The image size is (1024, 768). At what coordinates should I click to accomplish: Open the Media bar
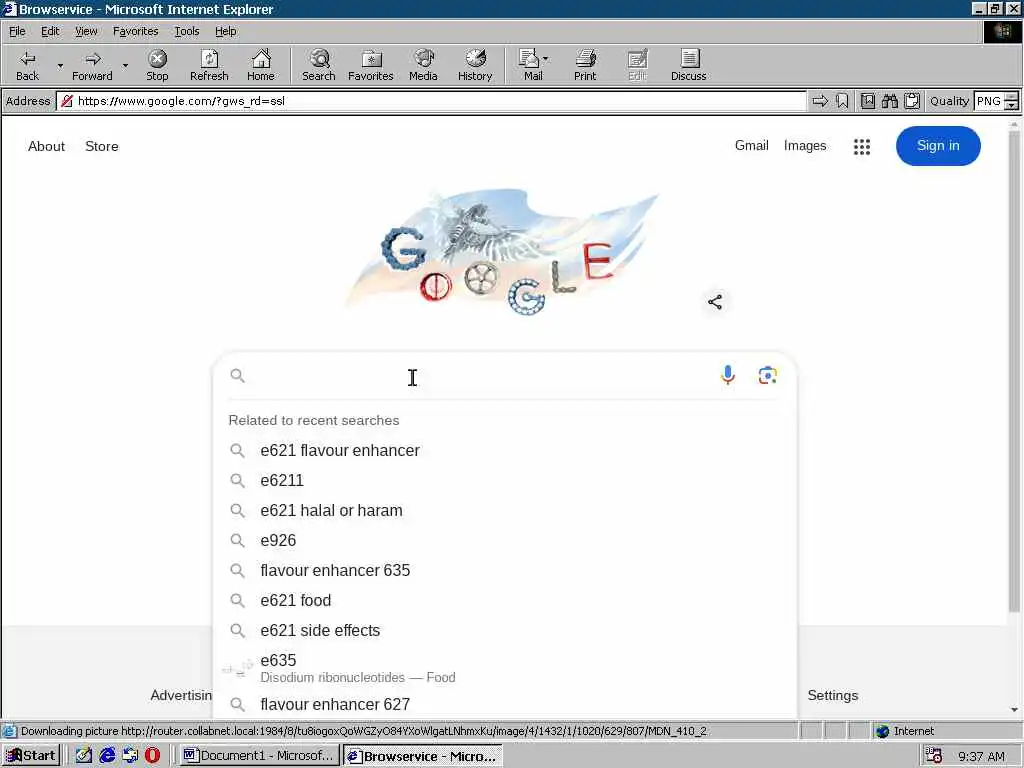pyautogui.click(x=423, y=65)
